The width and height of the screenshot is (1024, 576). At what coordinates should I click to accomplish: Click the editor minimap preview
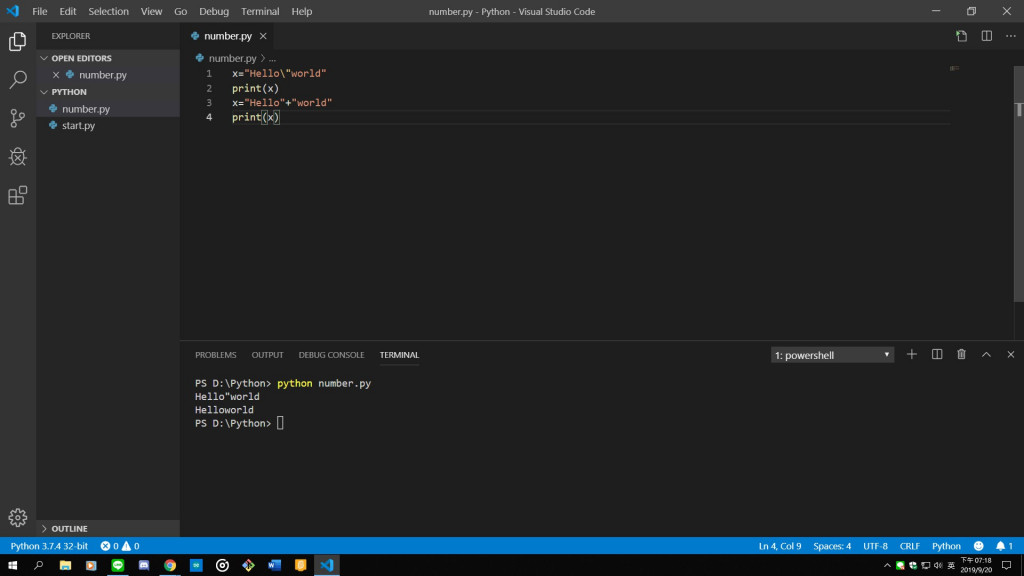point(954,68)
